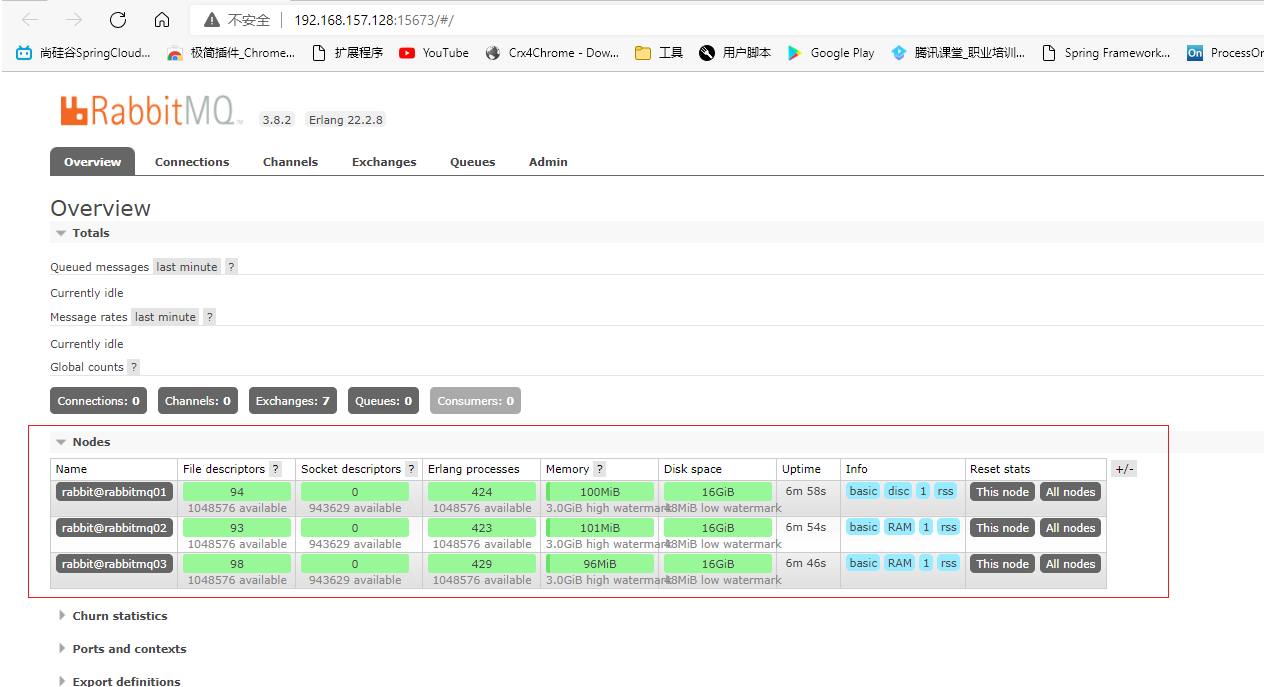The image size is (1264, 687).
Task: Click the insecure site warning icon
Action: (x=211, y=20)
